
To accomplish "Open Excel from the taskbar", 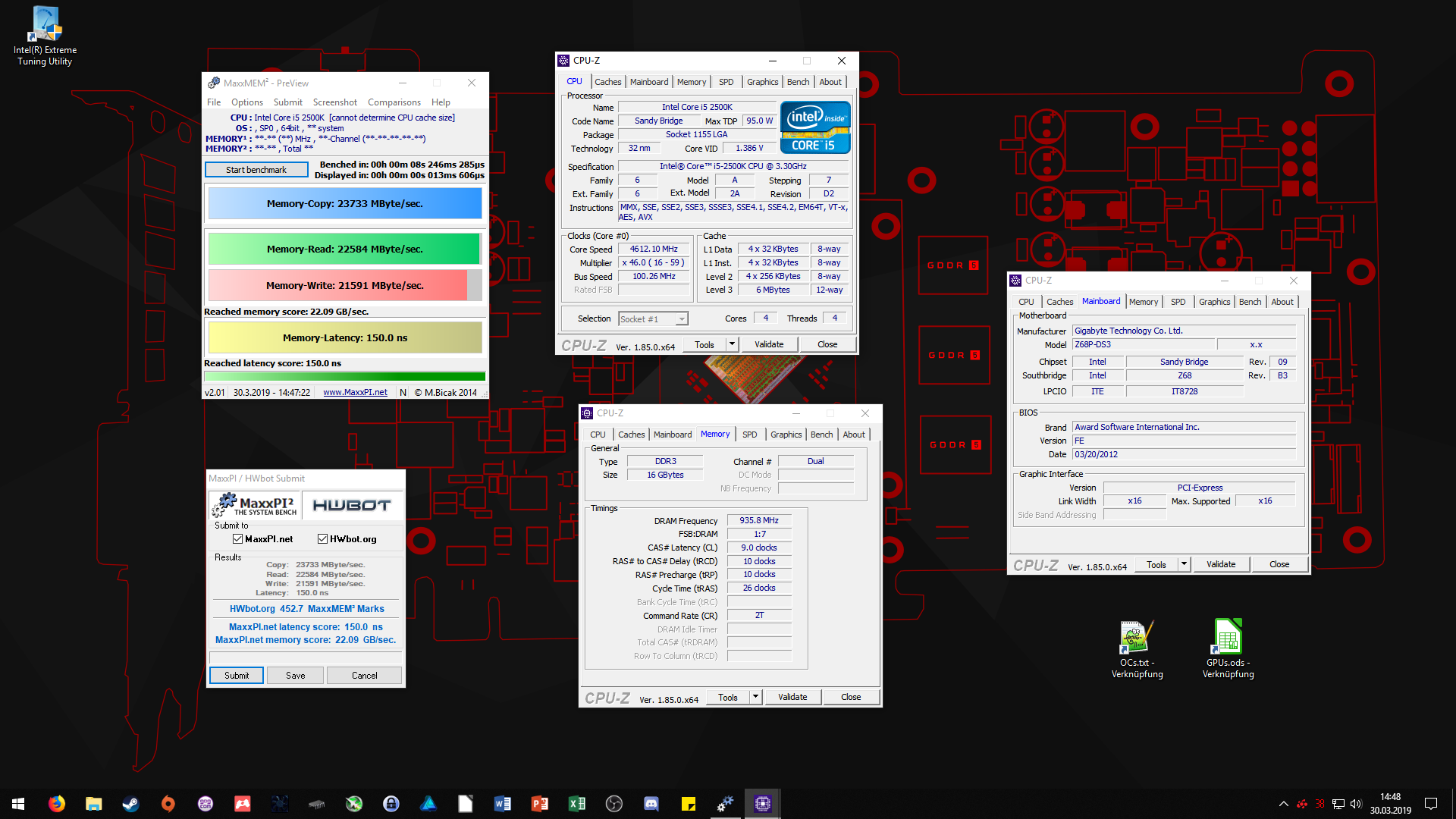I will [x=576, y=804].
